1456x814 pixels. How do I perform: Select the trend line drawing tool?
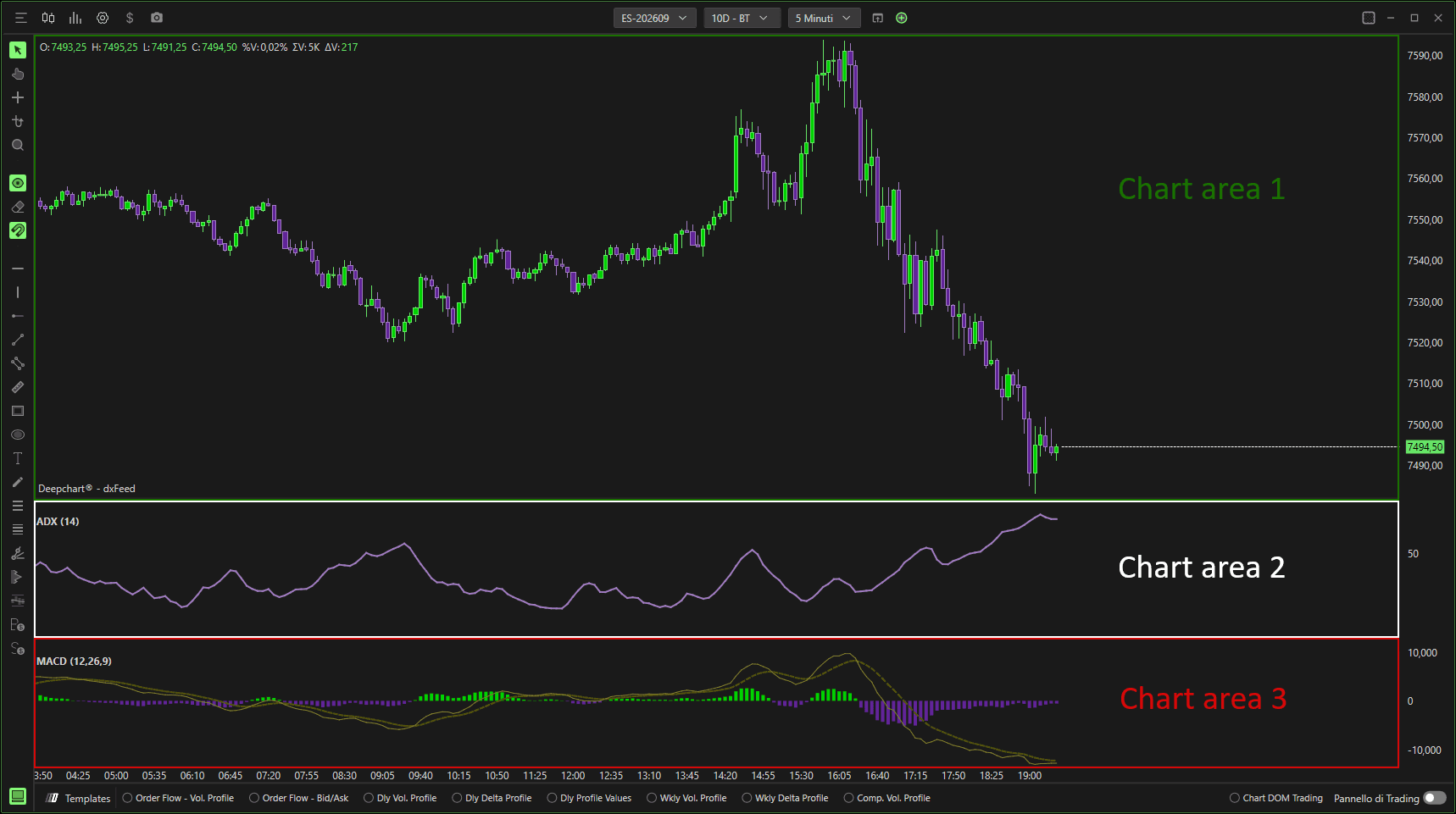(x=18, y=340)
